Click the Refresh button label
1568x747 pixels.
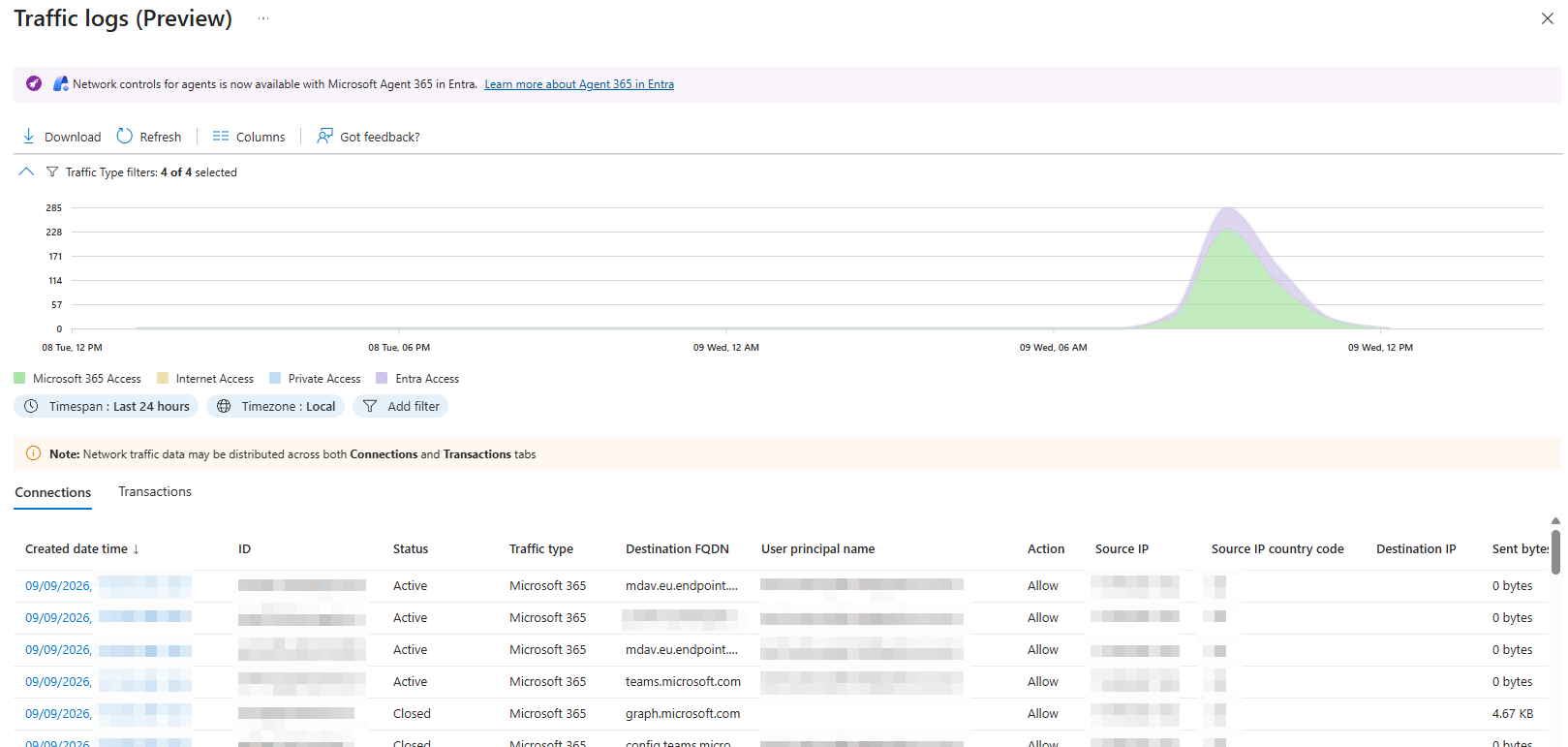[x=161, y=137]
